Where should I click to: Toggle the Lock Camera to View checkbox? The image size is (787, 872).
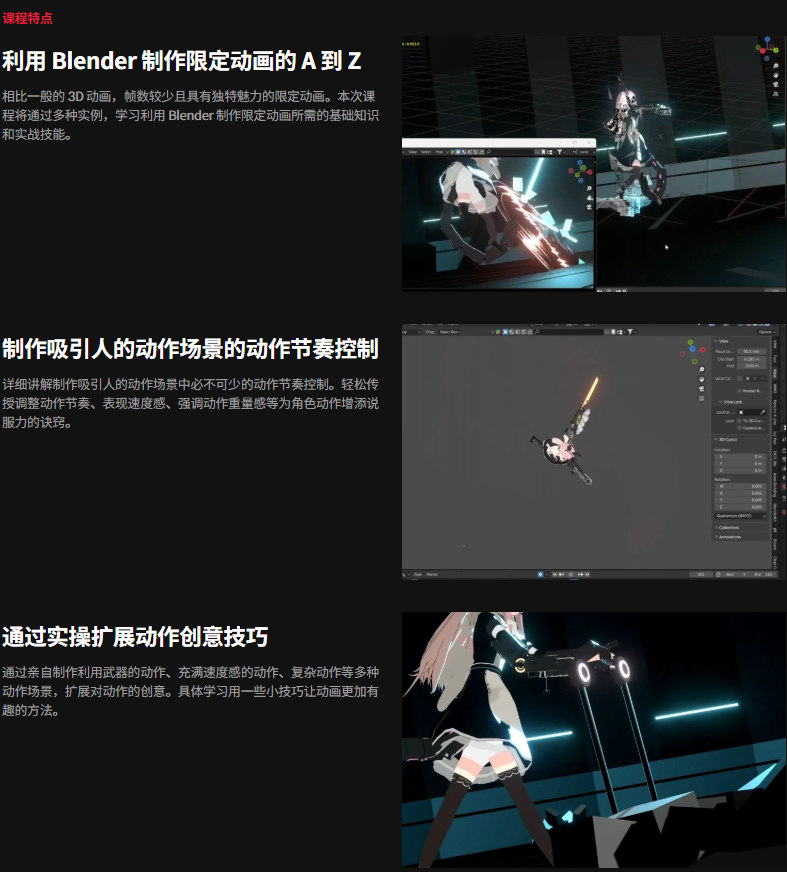coord(739,428)
